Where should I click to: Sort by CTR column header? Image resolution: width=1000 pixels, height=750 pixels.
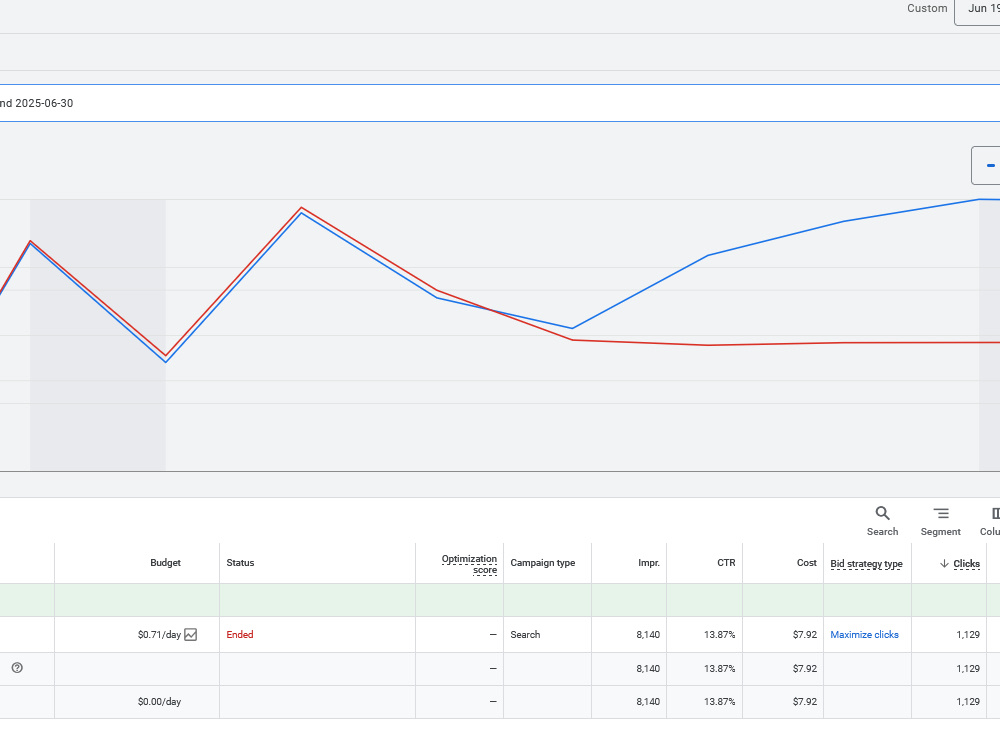click(x=726, y=562)
